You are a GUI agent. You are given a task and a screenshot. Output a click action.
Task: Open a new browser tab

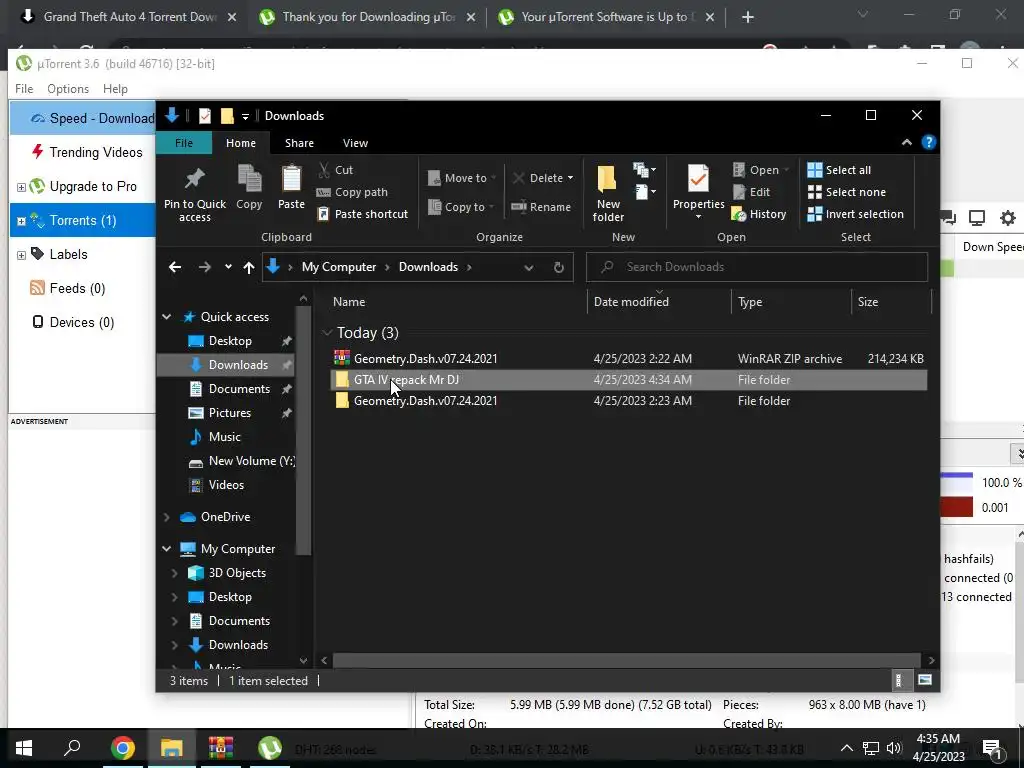[x=748, y=17]
